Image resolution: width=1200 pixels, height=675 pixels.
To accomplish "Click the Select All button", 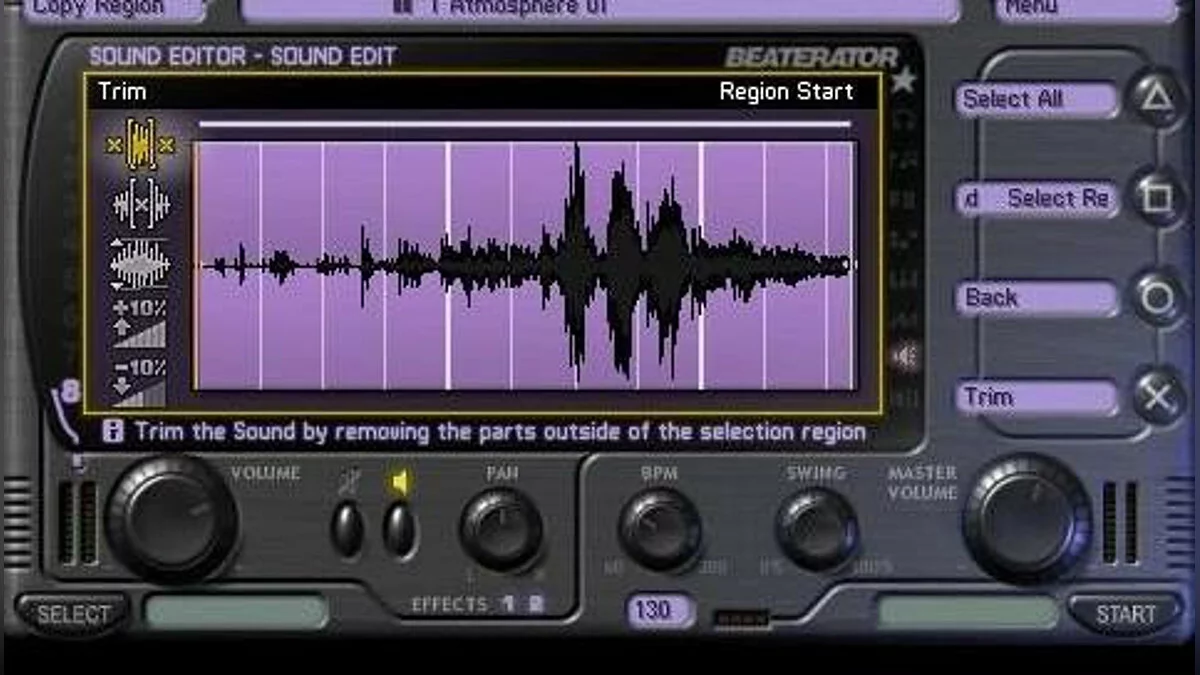I will click(1036, 99).
